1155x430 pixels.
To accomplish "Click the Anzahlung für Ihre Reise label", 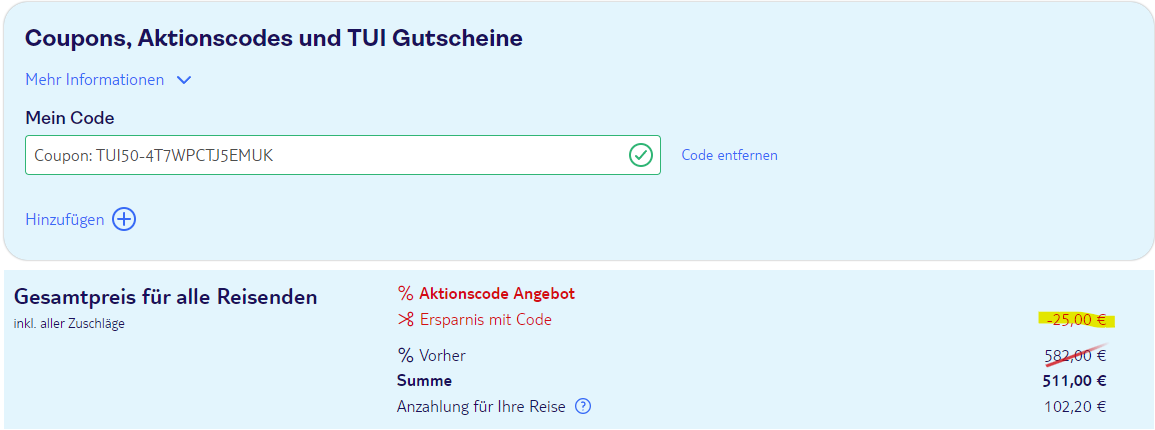I will 481,406.
